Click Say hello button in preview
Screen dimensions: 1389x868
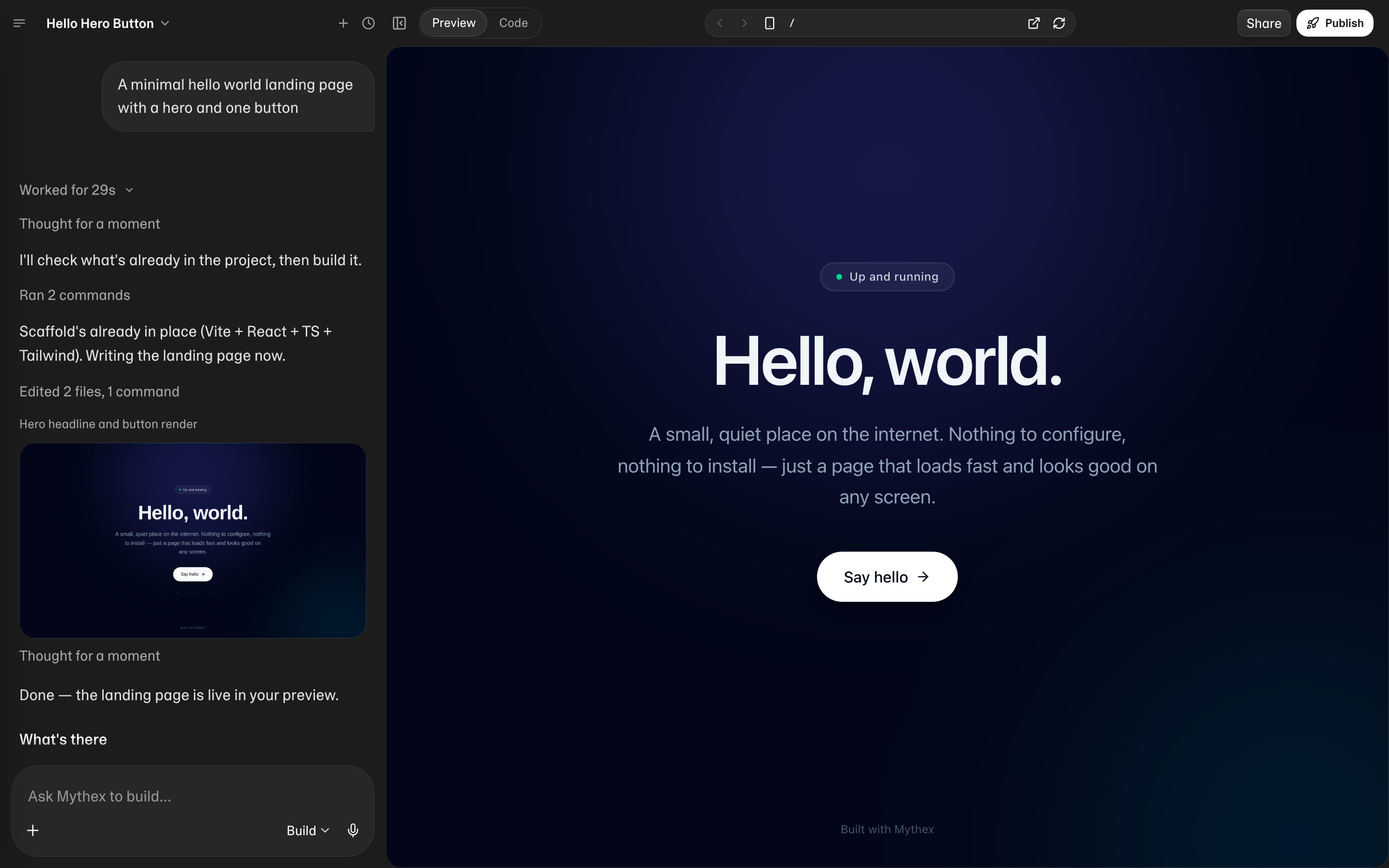tap(887, 576)
